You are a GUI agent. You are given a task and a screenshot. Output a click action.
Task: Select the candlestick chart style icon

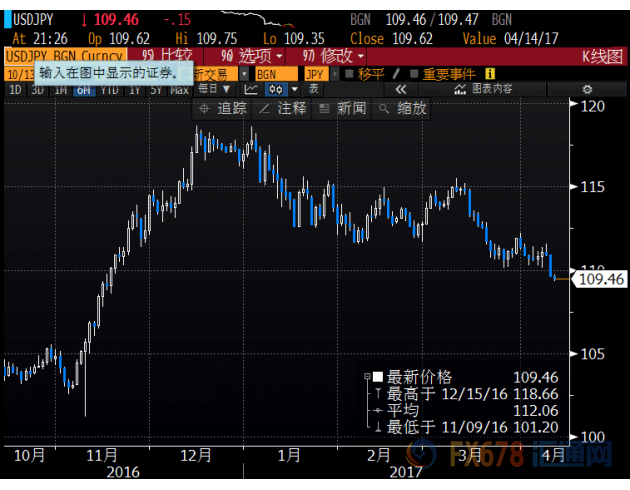pos(276,90)
